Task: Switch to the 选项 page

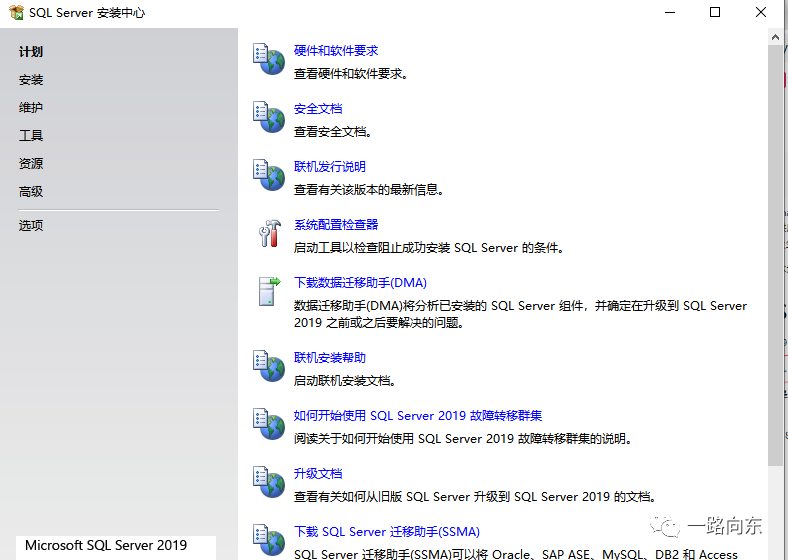Action: click(31, 225)
